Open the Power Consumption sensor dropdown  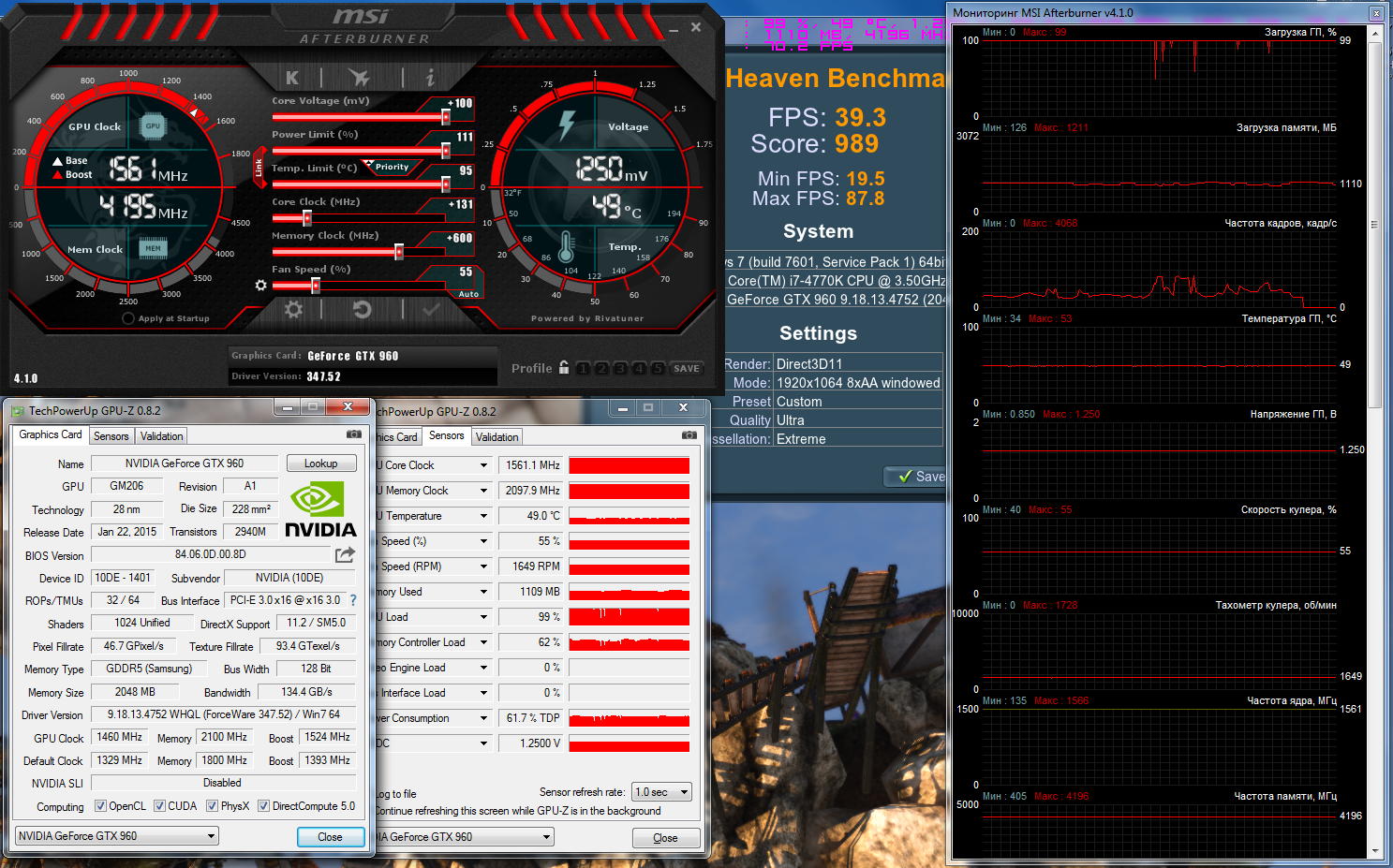click(x=483, y=718)
